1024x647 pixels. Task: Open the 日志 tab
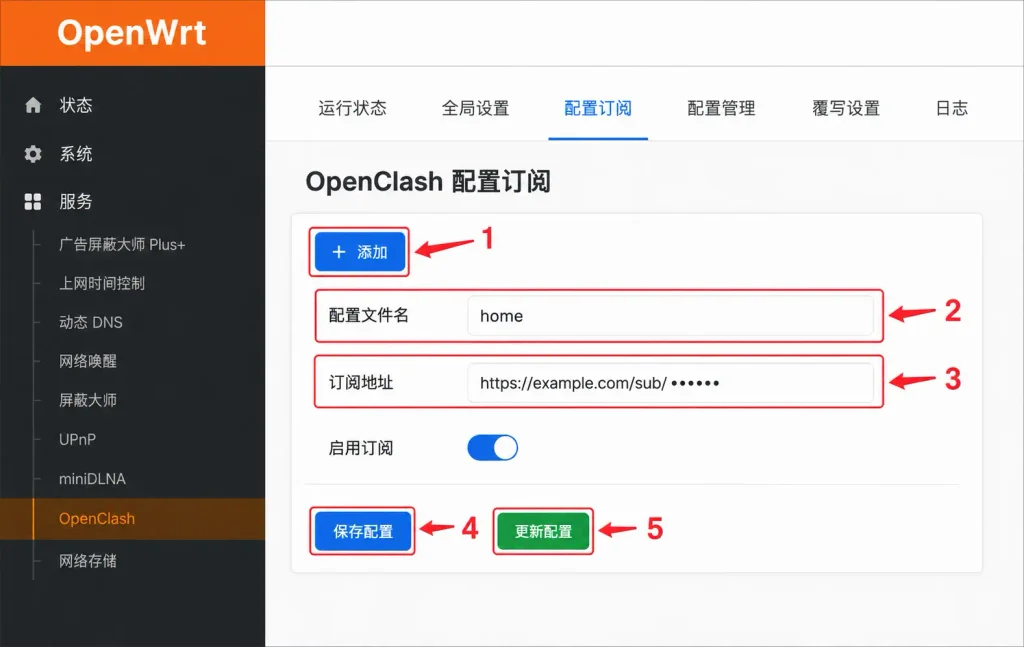(x=952, y=108)
